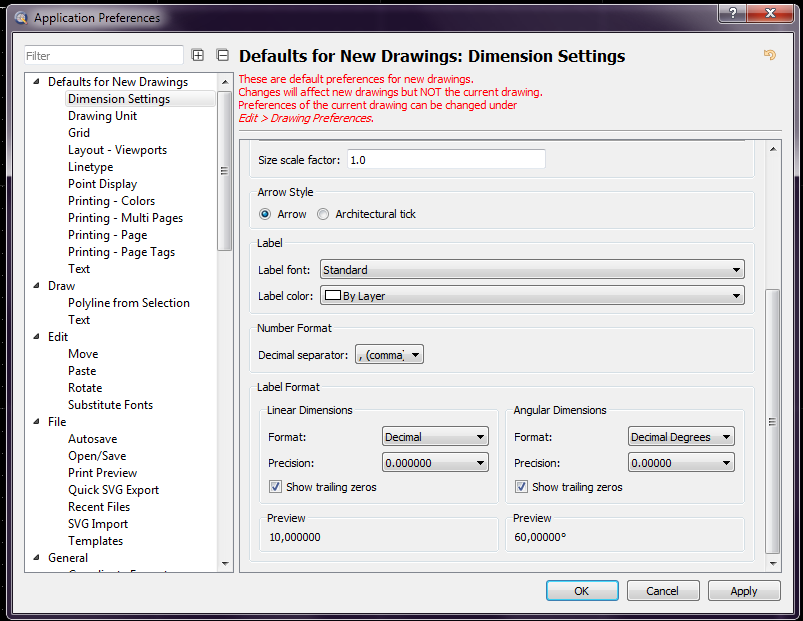Click the help question mark in title bar

pos(731,13)
